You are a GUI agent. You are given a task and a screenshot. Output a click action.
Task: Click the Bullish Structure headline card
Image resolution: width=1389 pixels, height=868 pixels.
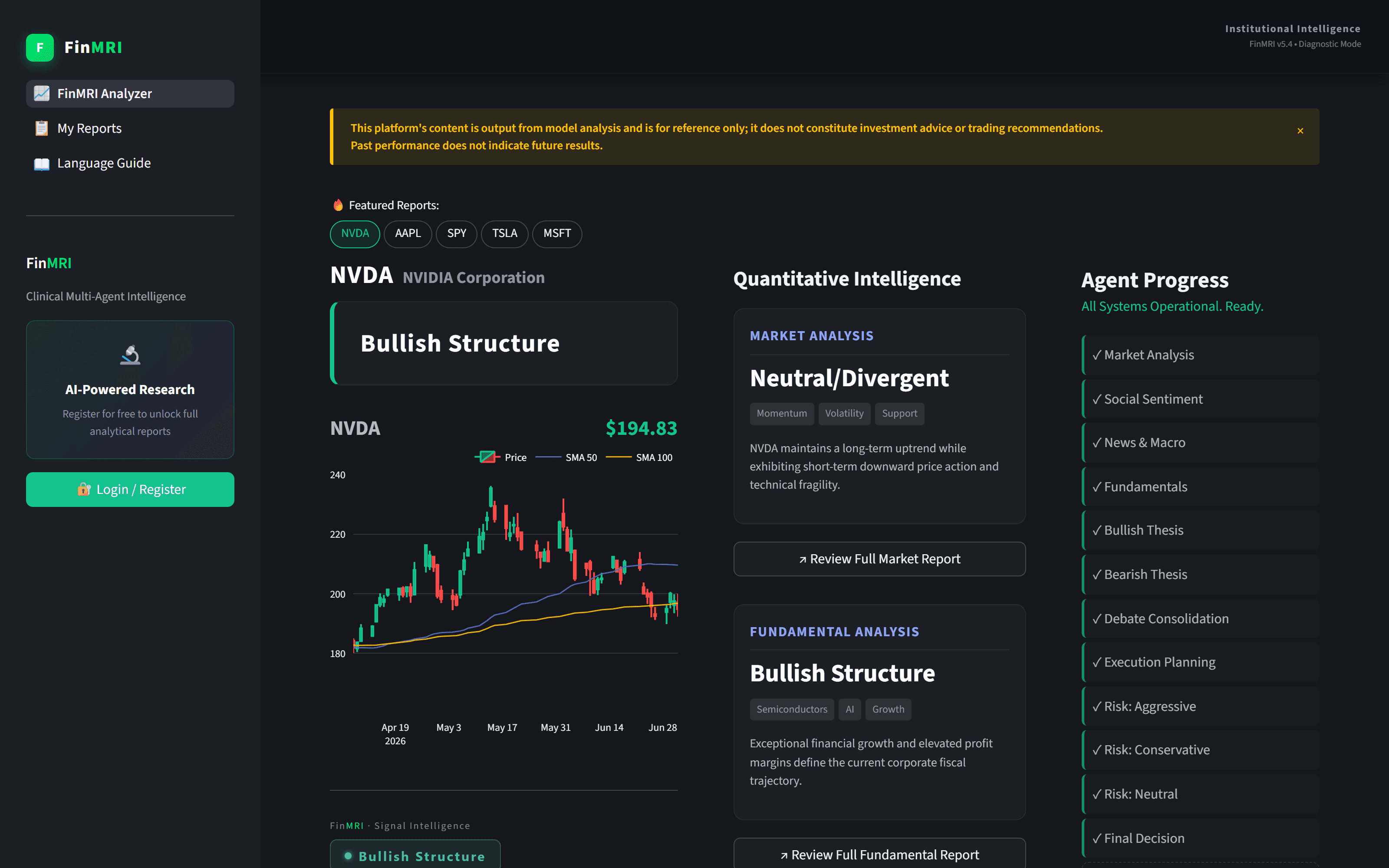[504, 343]
